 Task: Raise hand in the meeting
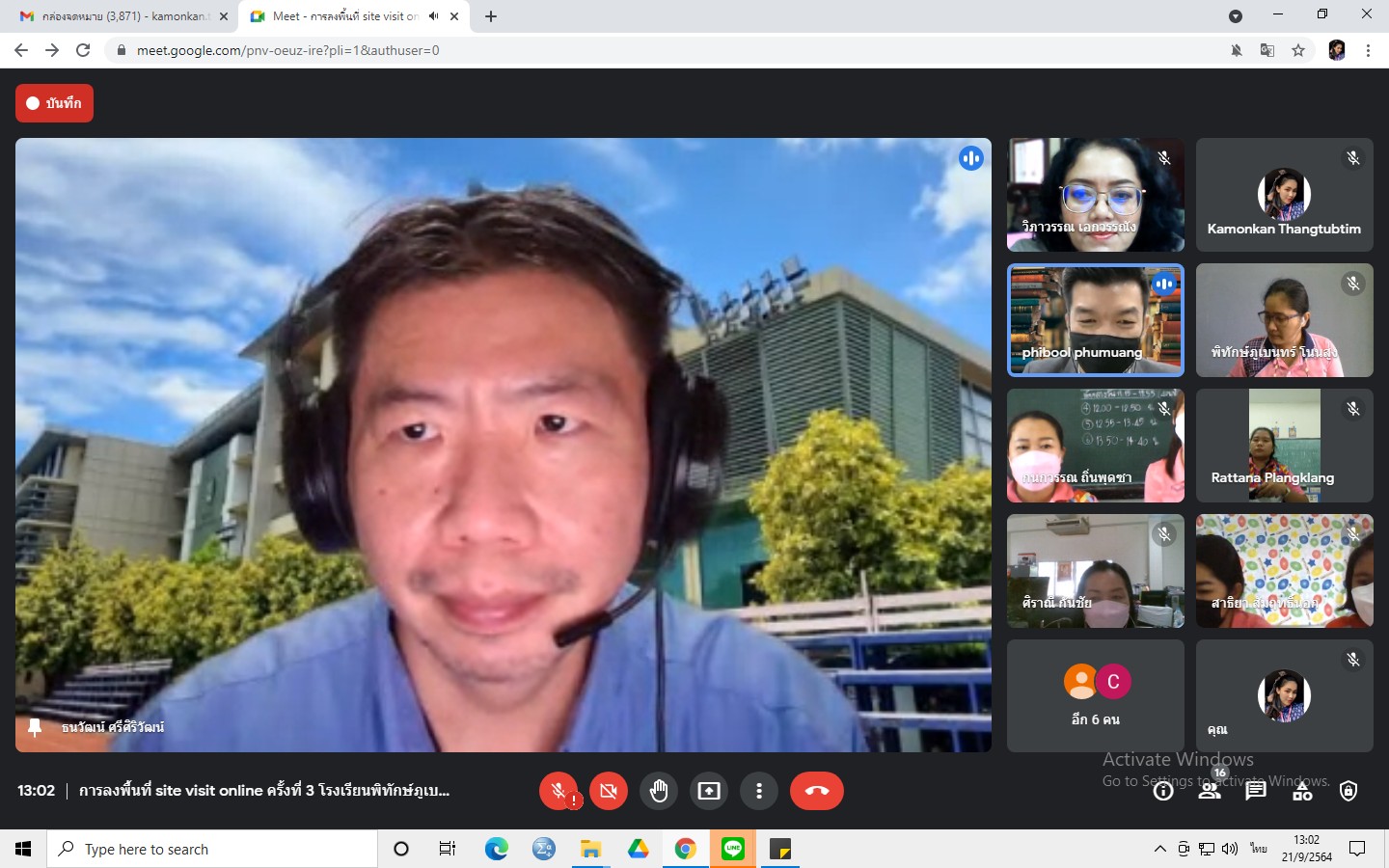pyautogui.click(x=659, y=791)
